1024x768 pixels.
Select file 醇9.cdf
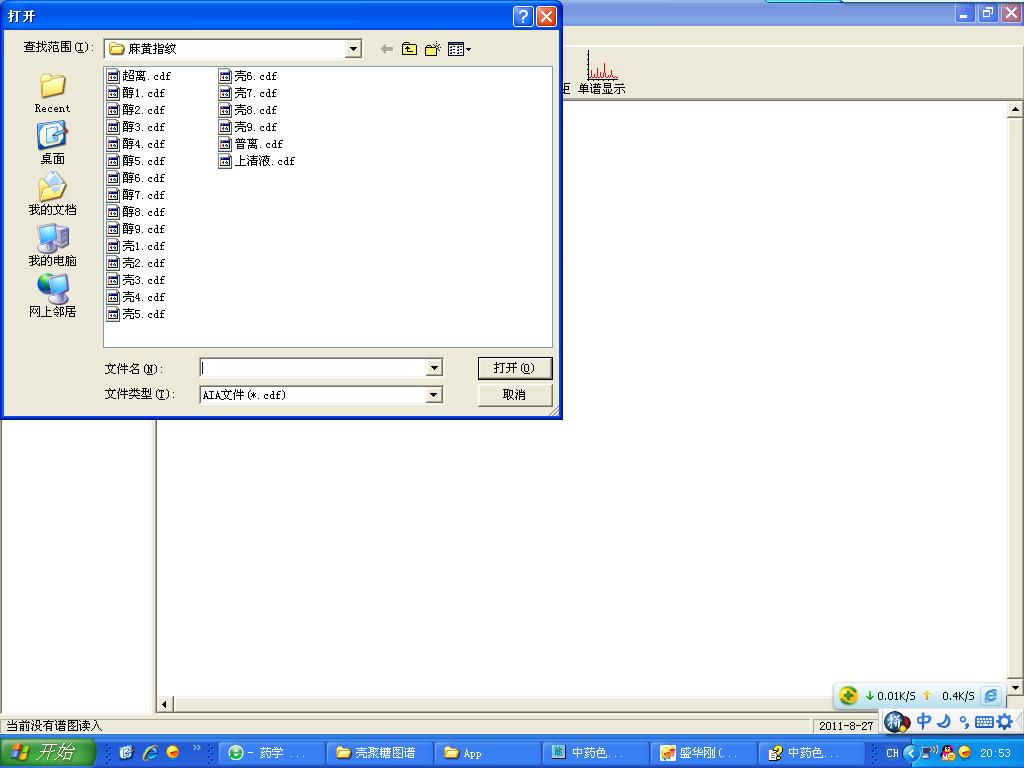point(136,229)
